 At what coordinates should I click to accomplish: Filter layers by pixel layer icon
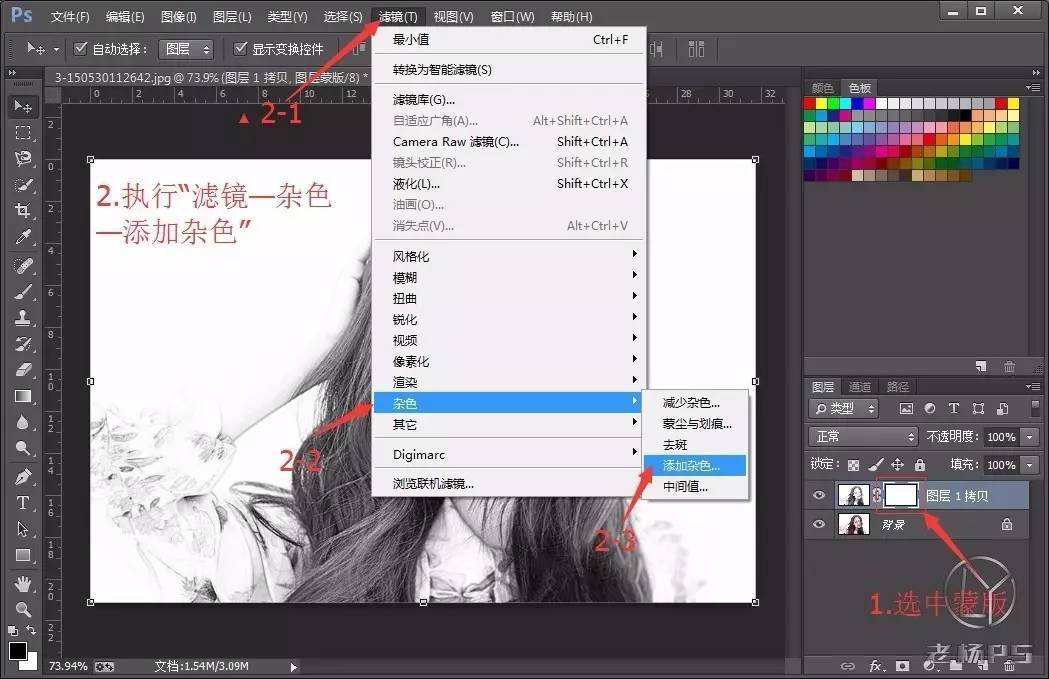906,408
